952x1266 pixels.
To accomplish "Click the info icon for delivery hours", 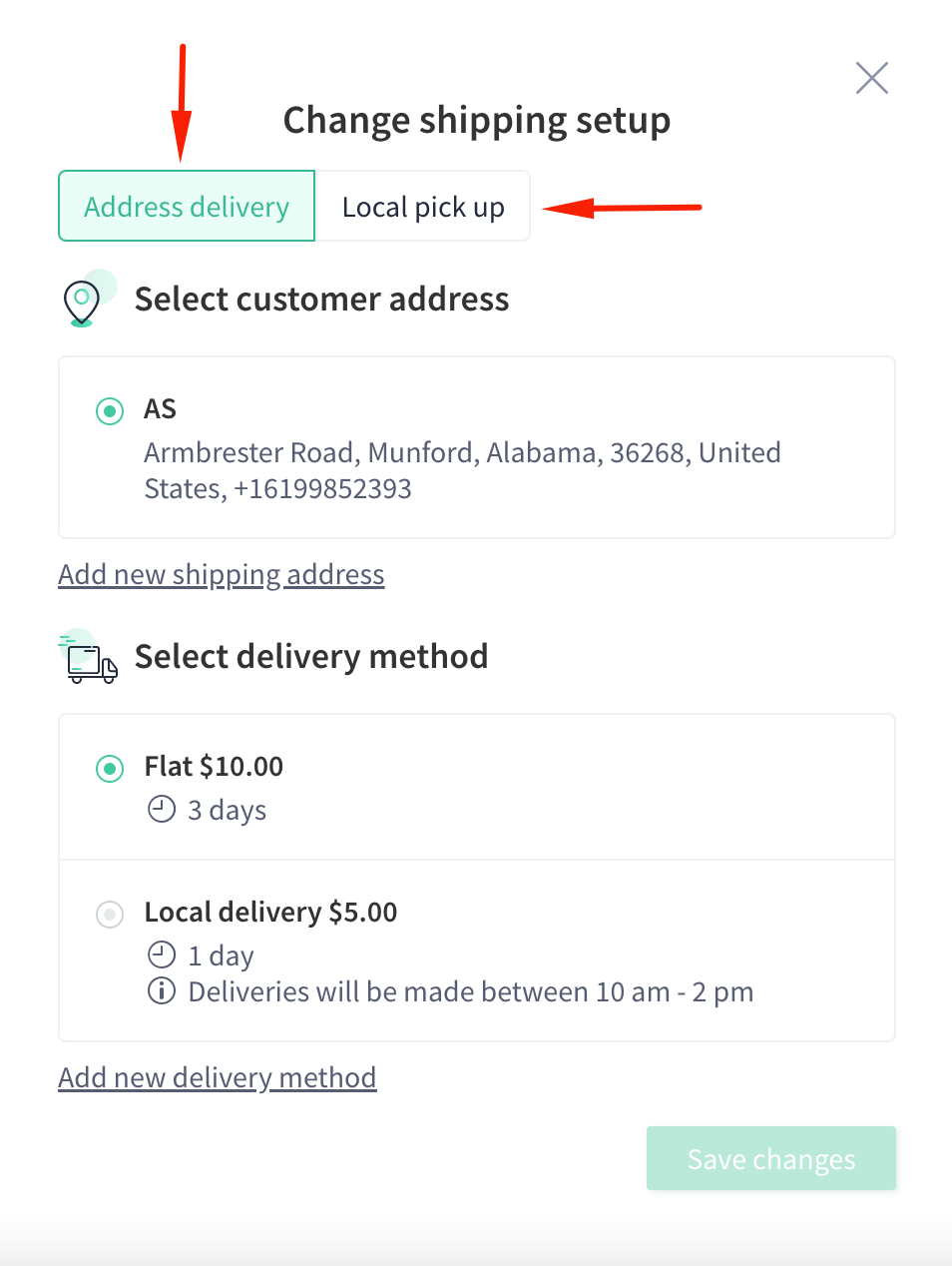I will click(x=162, y=990).
